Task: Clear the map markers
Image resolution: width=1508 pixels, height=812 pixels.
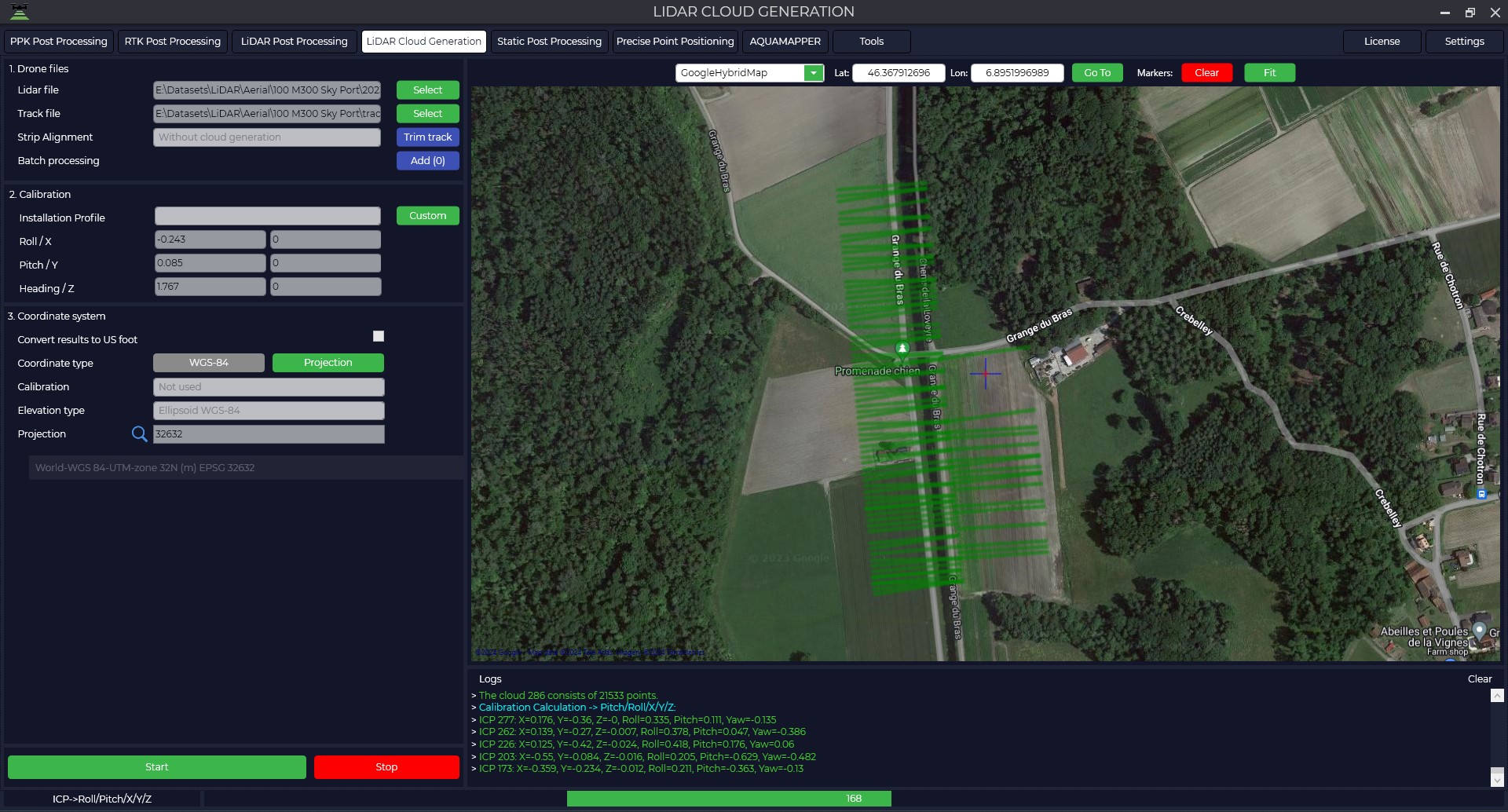Action: click(x=1207, y=73)
